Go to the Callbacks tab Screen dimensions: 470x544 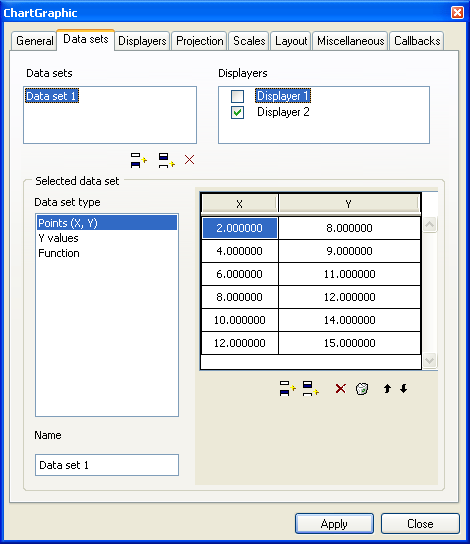point(417,41)
